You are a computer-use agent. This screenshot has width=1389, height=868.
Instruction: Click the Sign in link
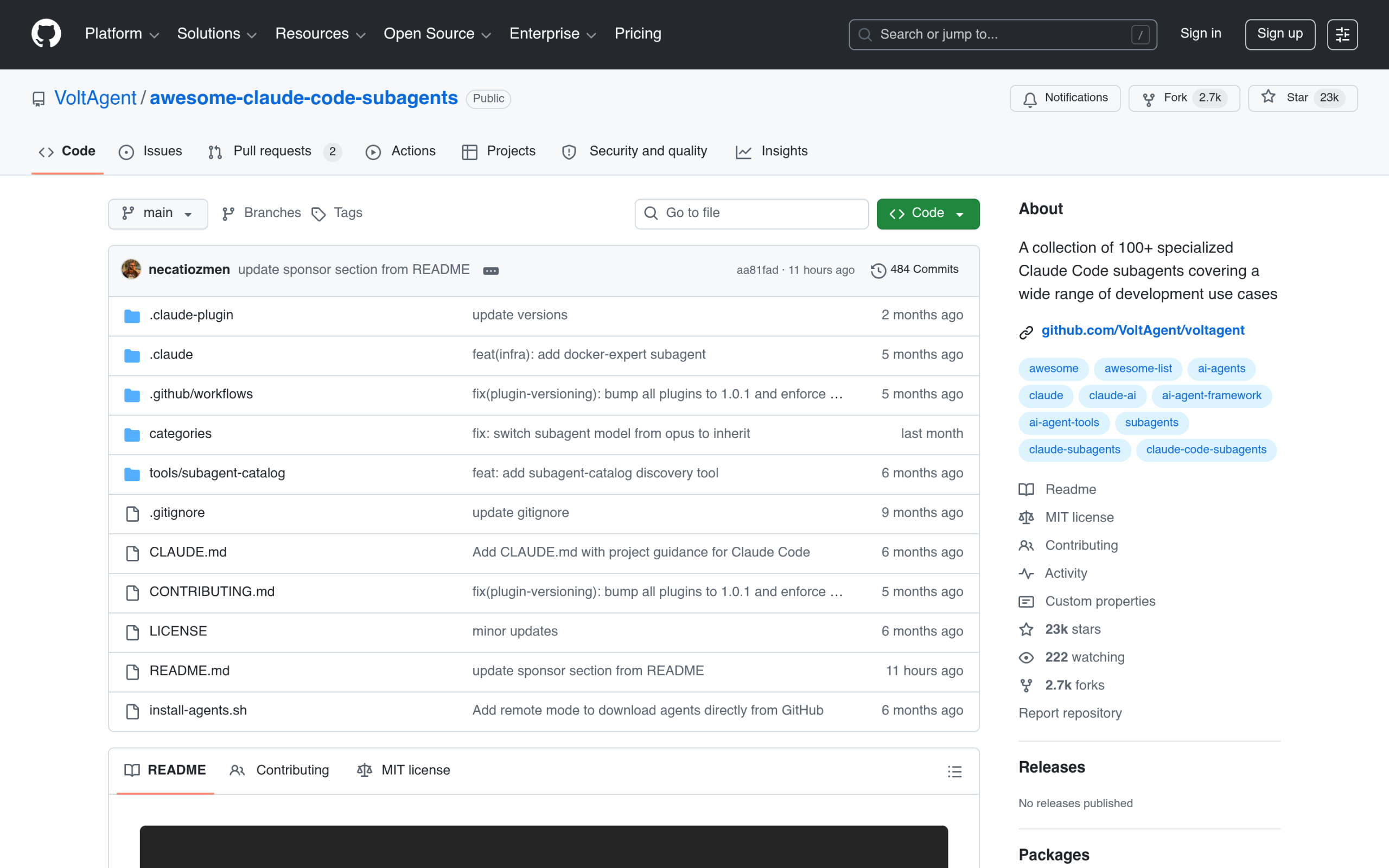click(1200, 34)
